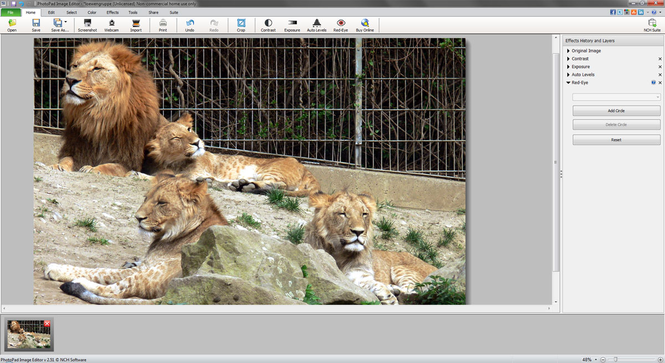Screen dimensions: 665x363
Task: Switch to the Suite tab
Action: point(174,12)
